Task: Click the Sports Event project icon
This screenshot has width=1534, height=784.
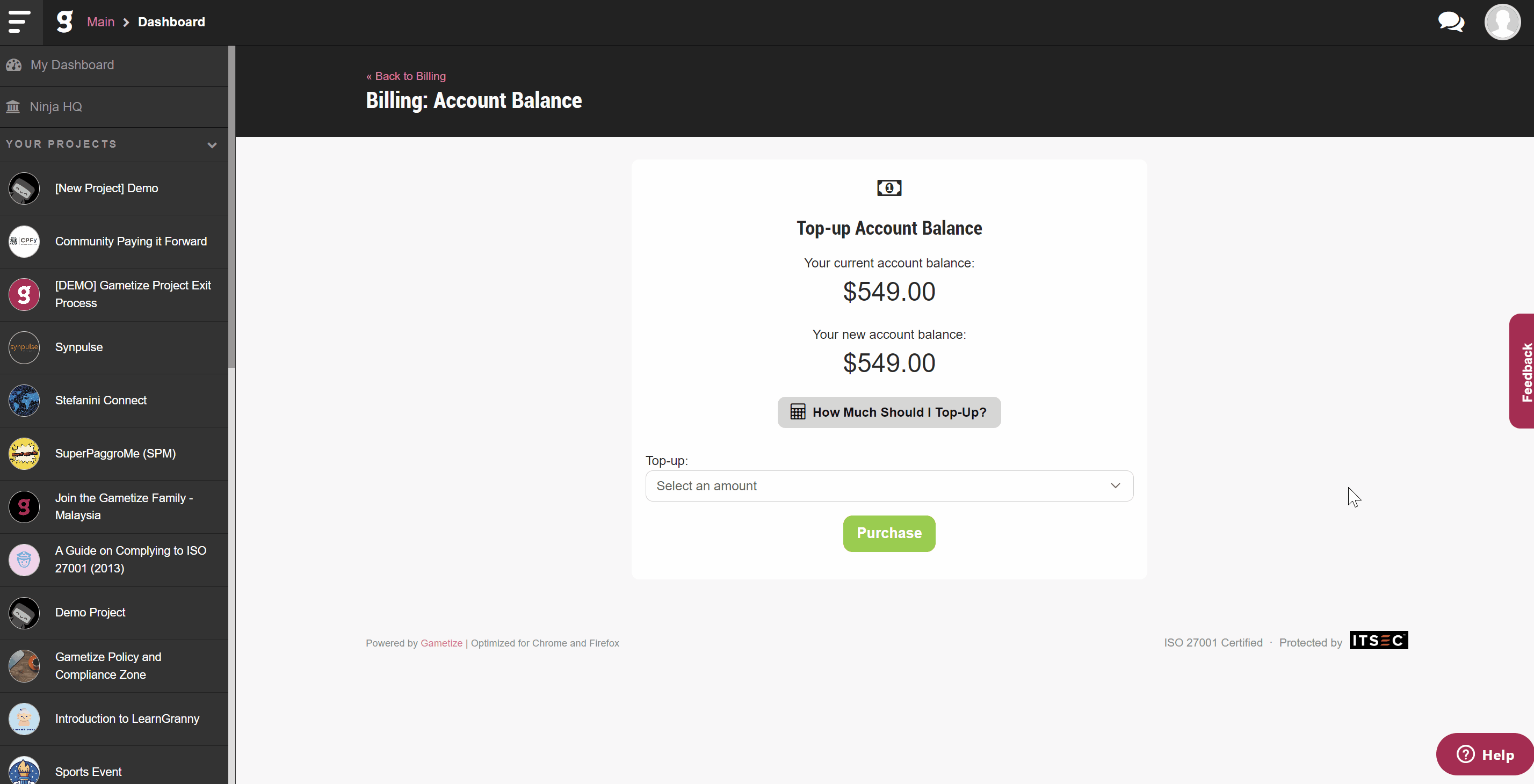Action: (24, 771)
